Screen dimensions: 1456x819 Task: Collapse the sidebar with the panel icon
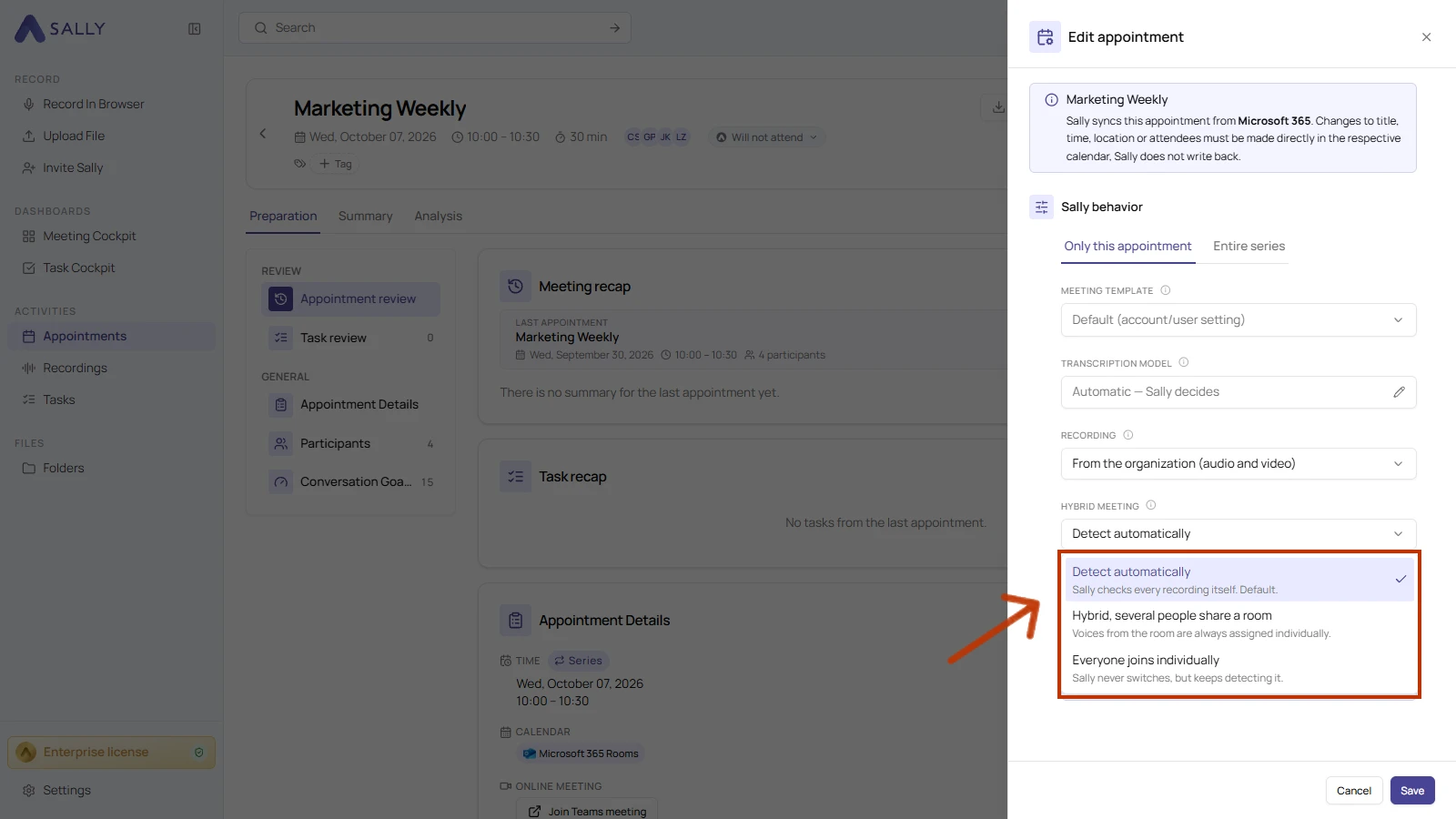pyautogui.click(x=194, y=29)
